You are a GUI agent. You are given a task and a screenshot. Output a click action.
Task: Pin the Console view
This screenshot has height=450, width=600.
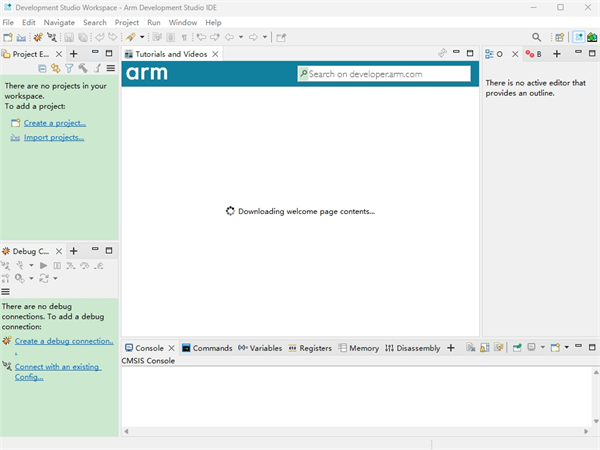517,347
